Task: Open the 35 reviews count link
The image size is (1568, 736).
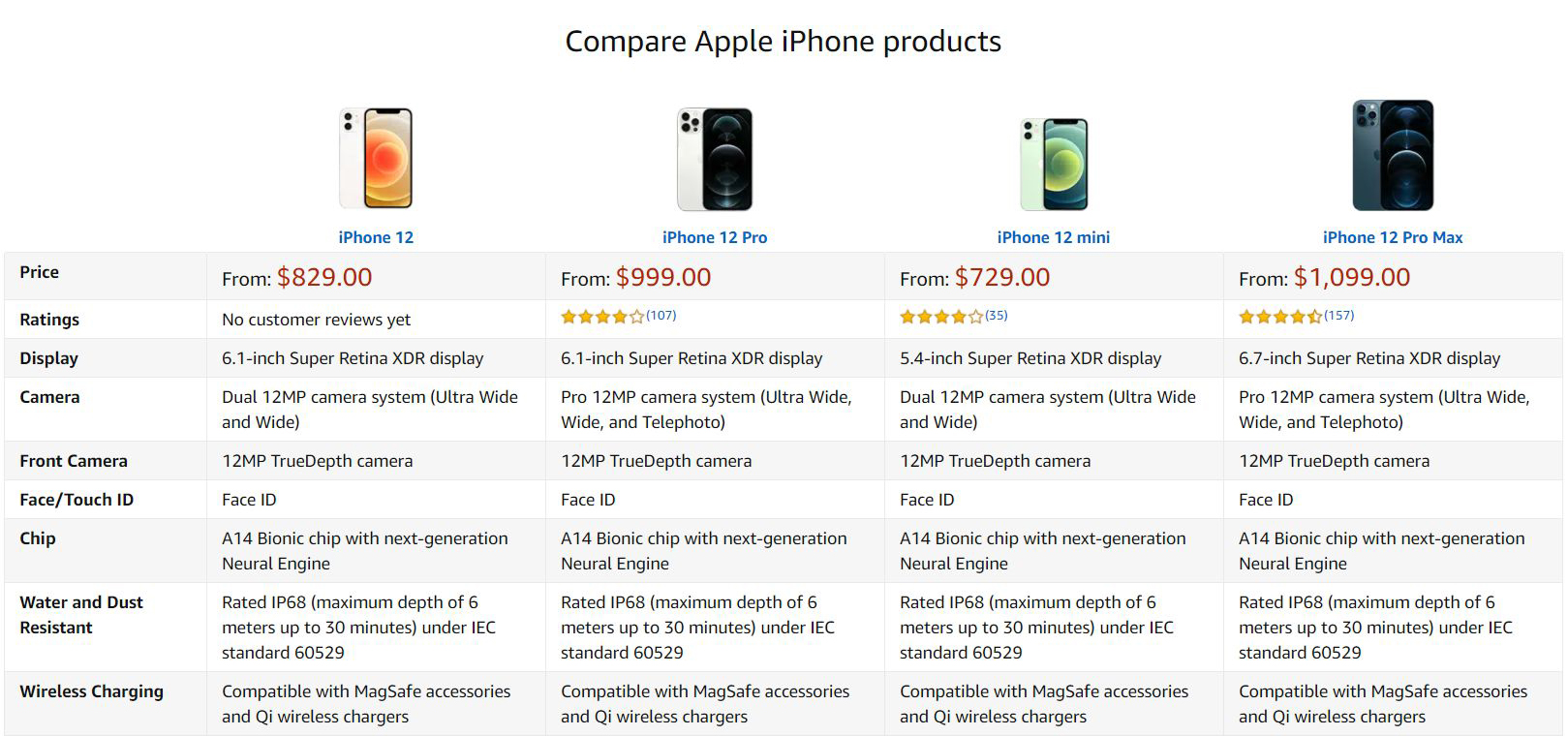Action: click(x=997, y=316)
